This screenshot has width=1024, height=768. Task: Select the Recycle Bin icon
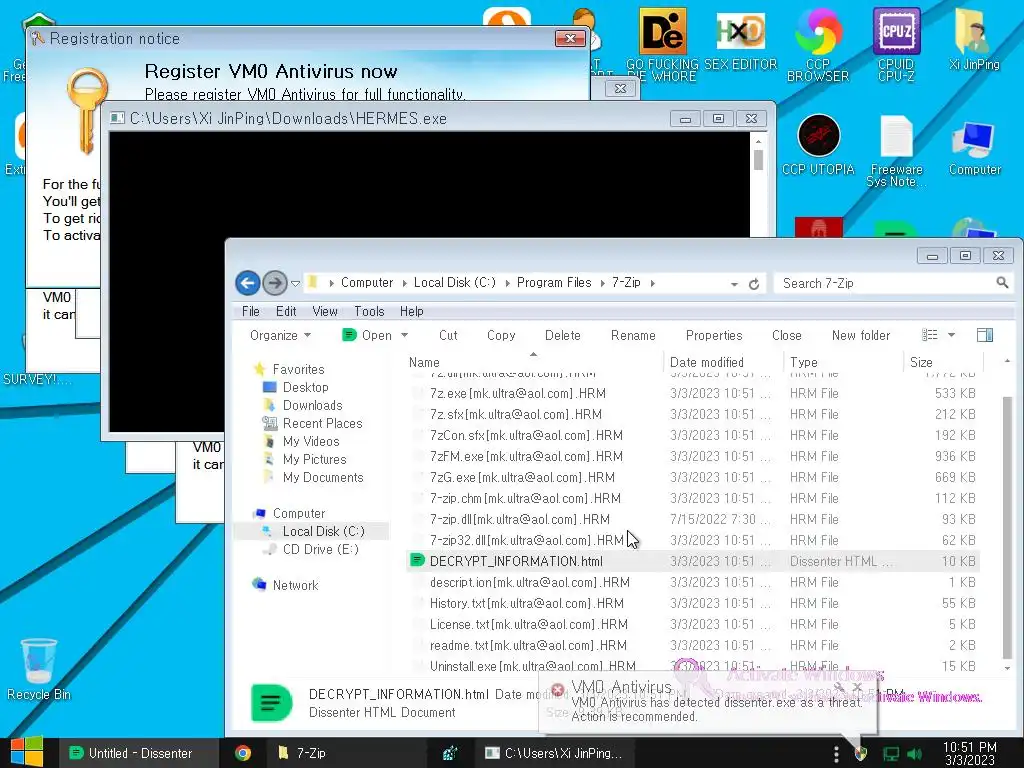pos(39,669)
